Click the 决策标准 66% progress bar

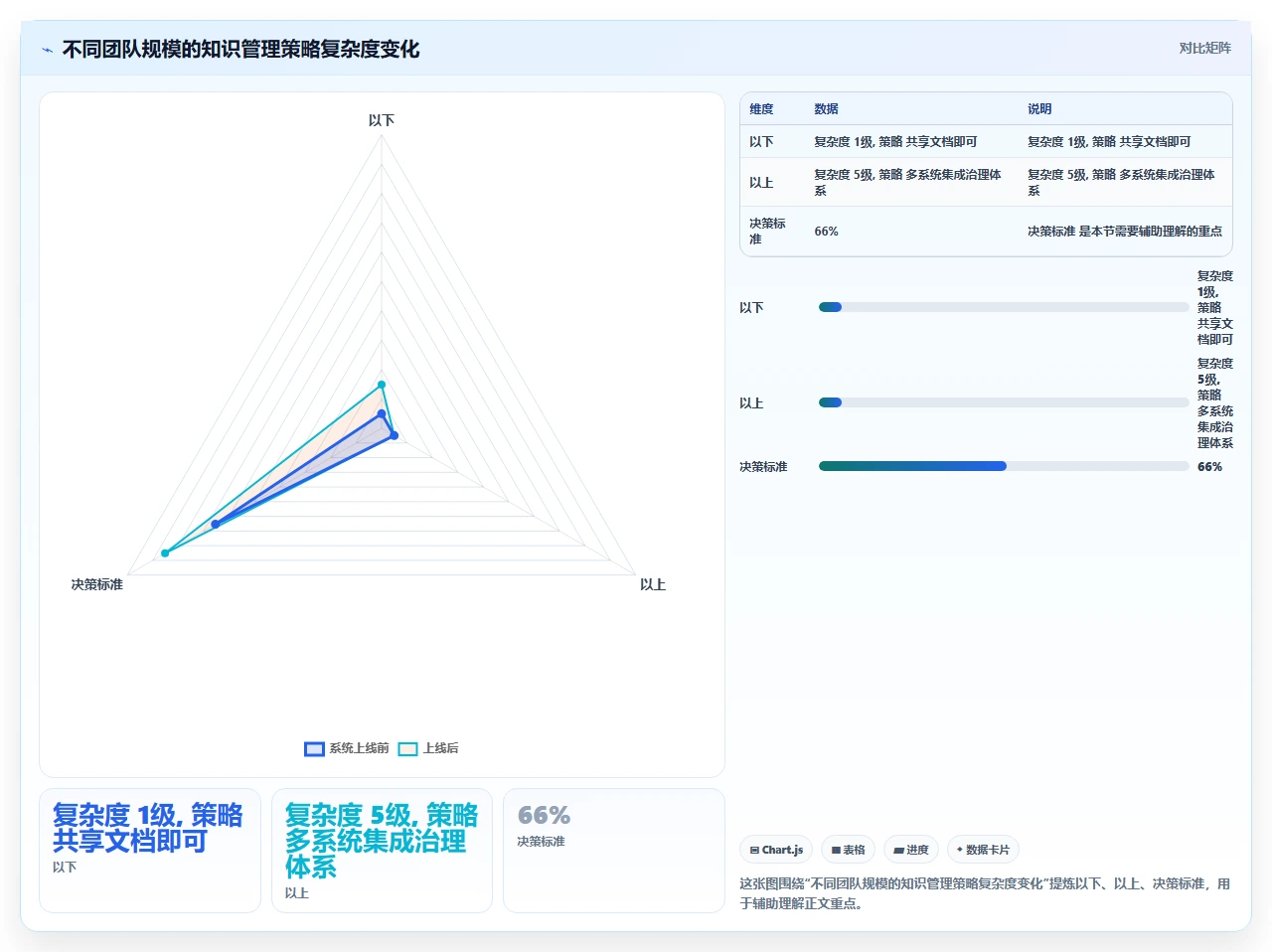[x=1004, y=466]
